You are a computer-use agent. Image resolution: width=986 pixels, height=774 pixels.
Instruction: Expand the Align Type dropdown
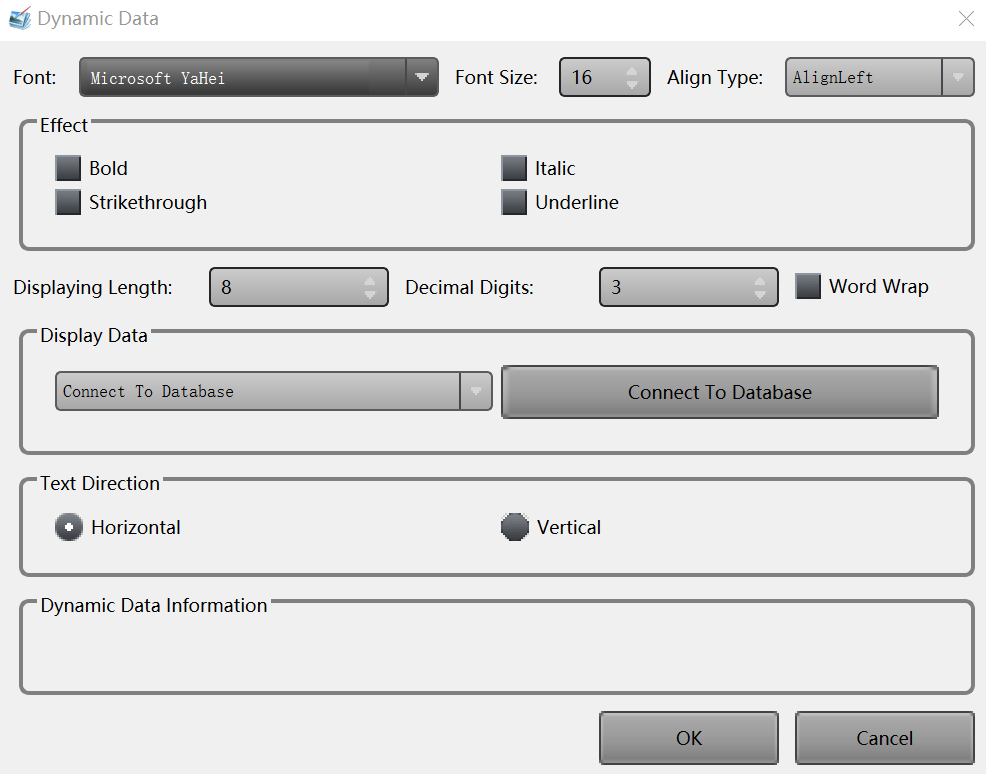coord(957,77)
